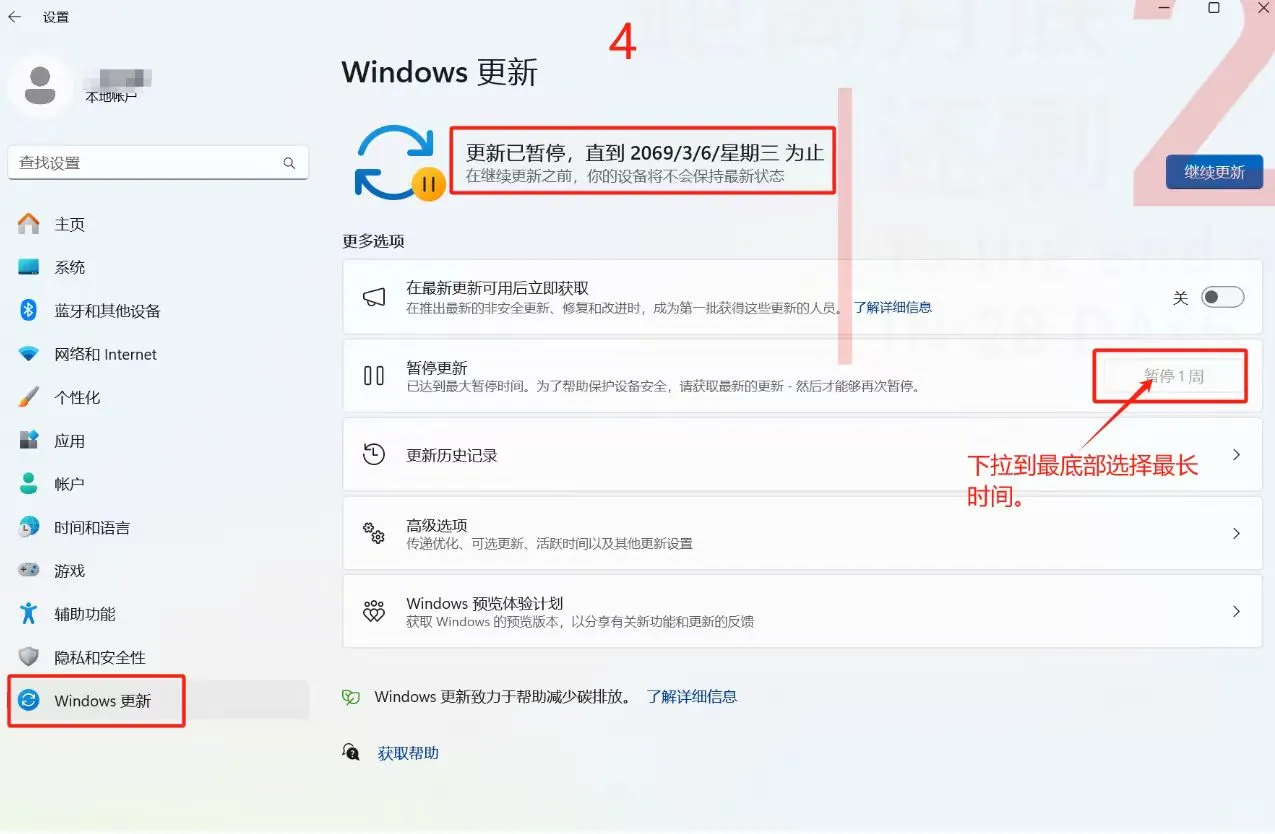The width and height of the screenshot is (1275, 834).
Task: Click the 个性化 paintbrush icon
Action: pyautogui.click(x=29, y=397)
